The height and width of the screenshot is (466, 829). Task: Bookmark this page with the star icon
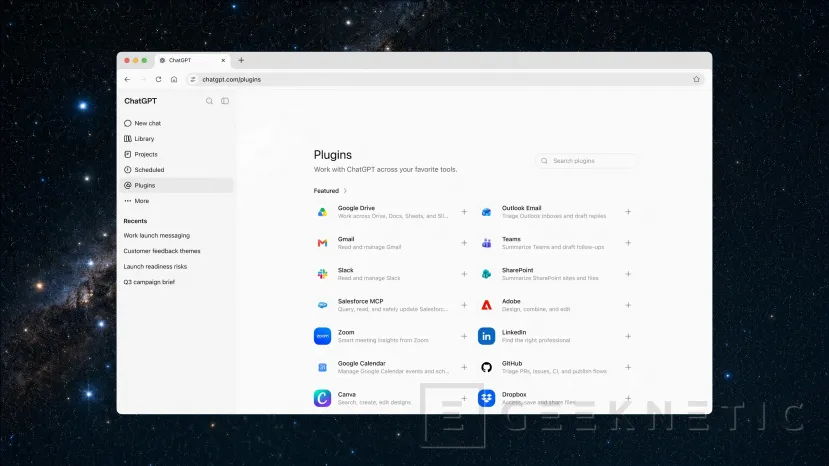coord(696,79)
